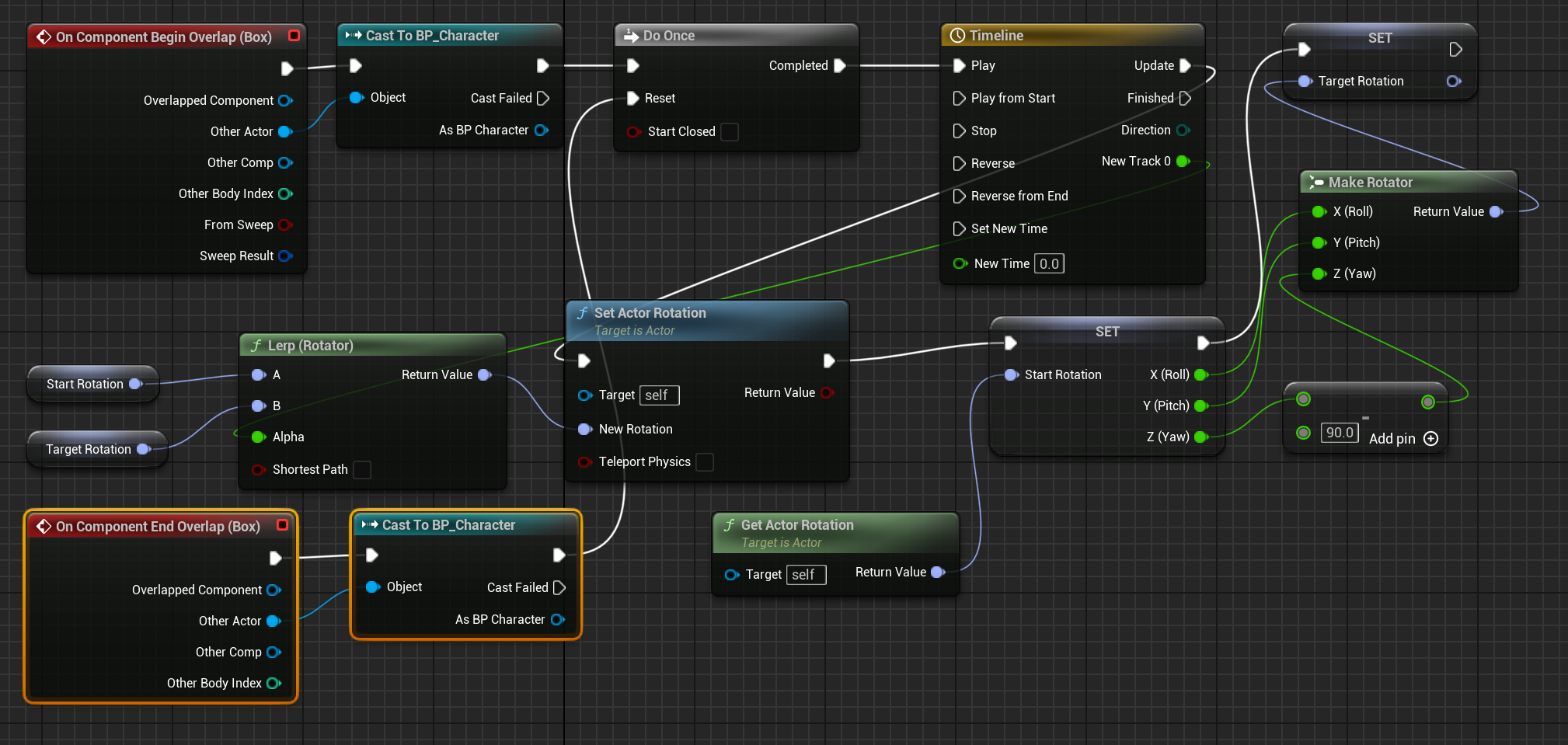Click the Timeline node's clock icon
Viewport: 1568px width, 745px height.
957,36
